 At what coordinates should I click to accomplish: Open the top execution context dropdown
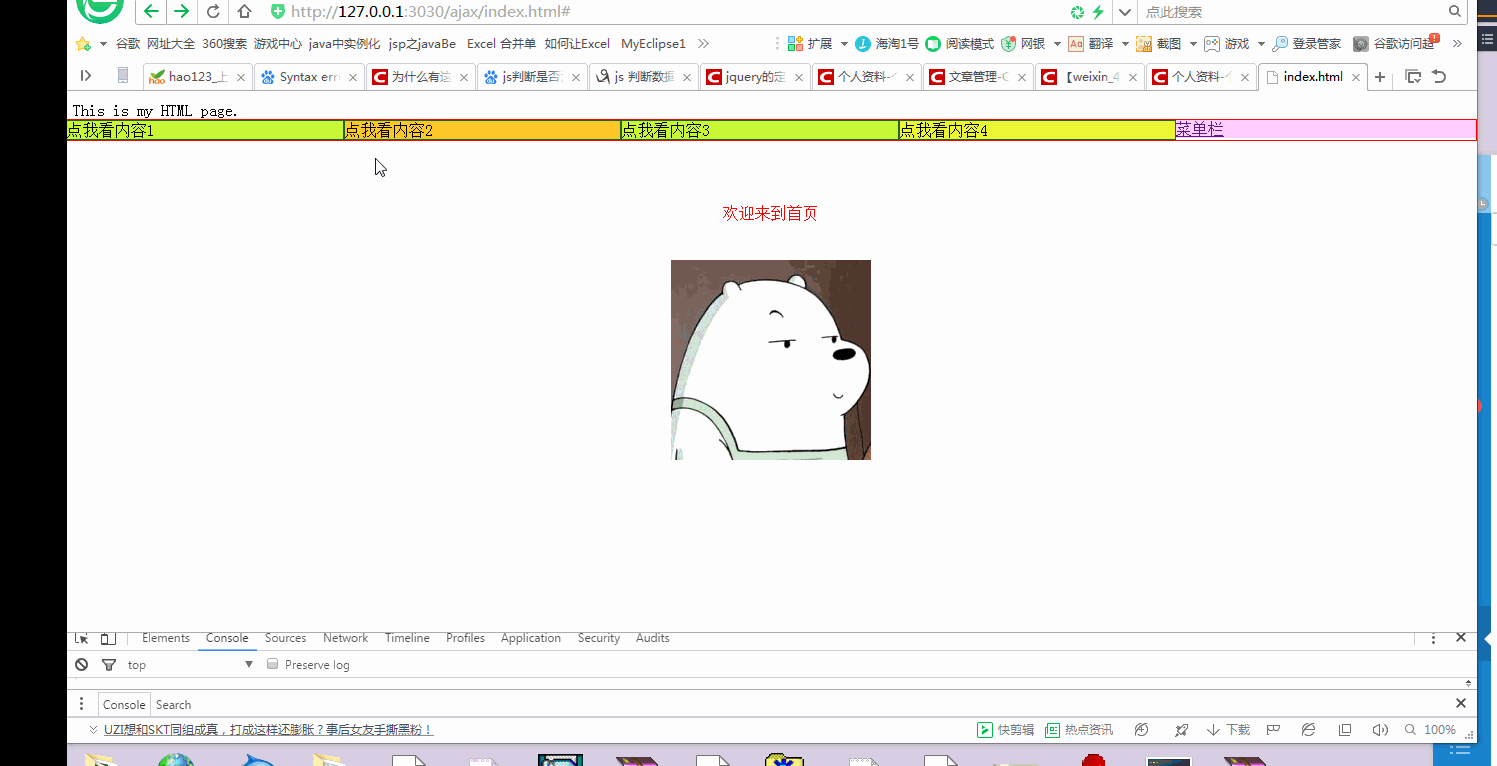(190, 665)
